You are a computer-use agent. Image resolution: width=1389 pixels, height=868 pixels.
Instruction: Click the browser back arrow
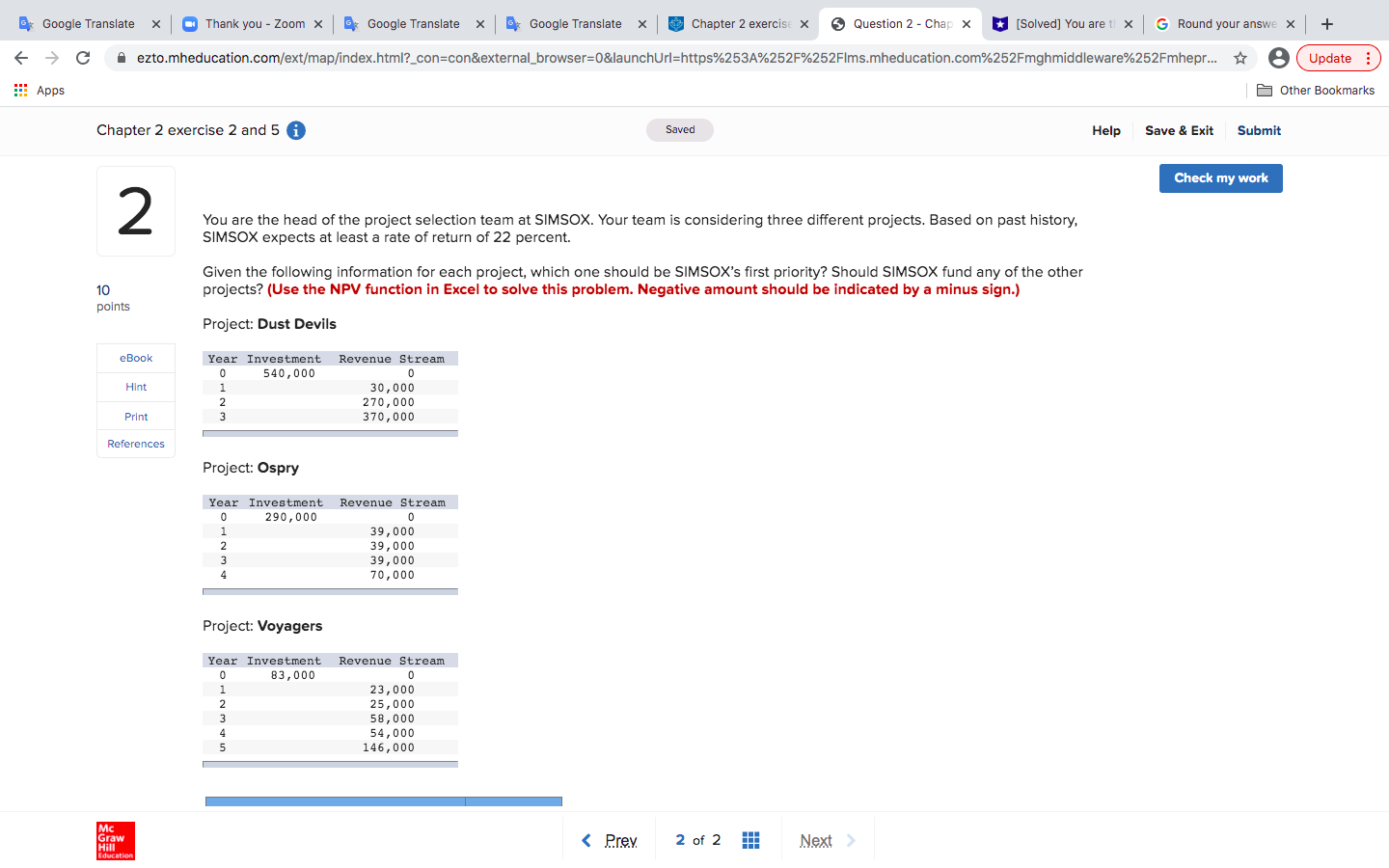21,58
